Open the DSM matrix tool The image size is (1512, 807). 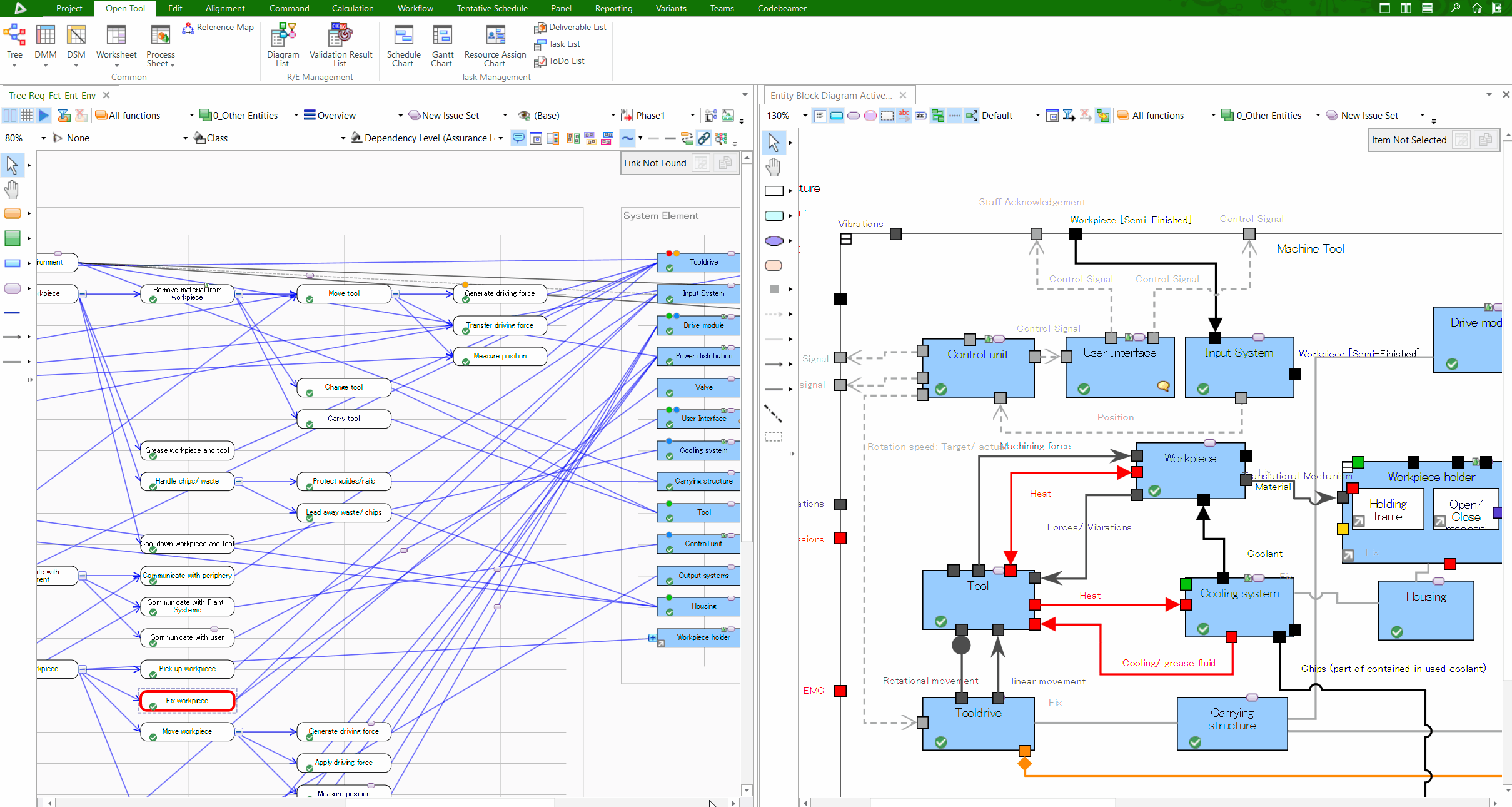[x=76, y=45]
